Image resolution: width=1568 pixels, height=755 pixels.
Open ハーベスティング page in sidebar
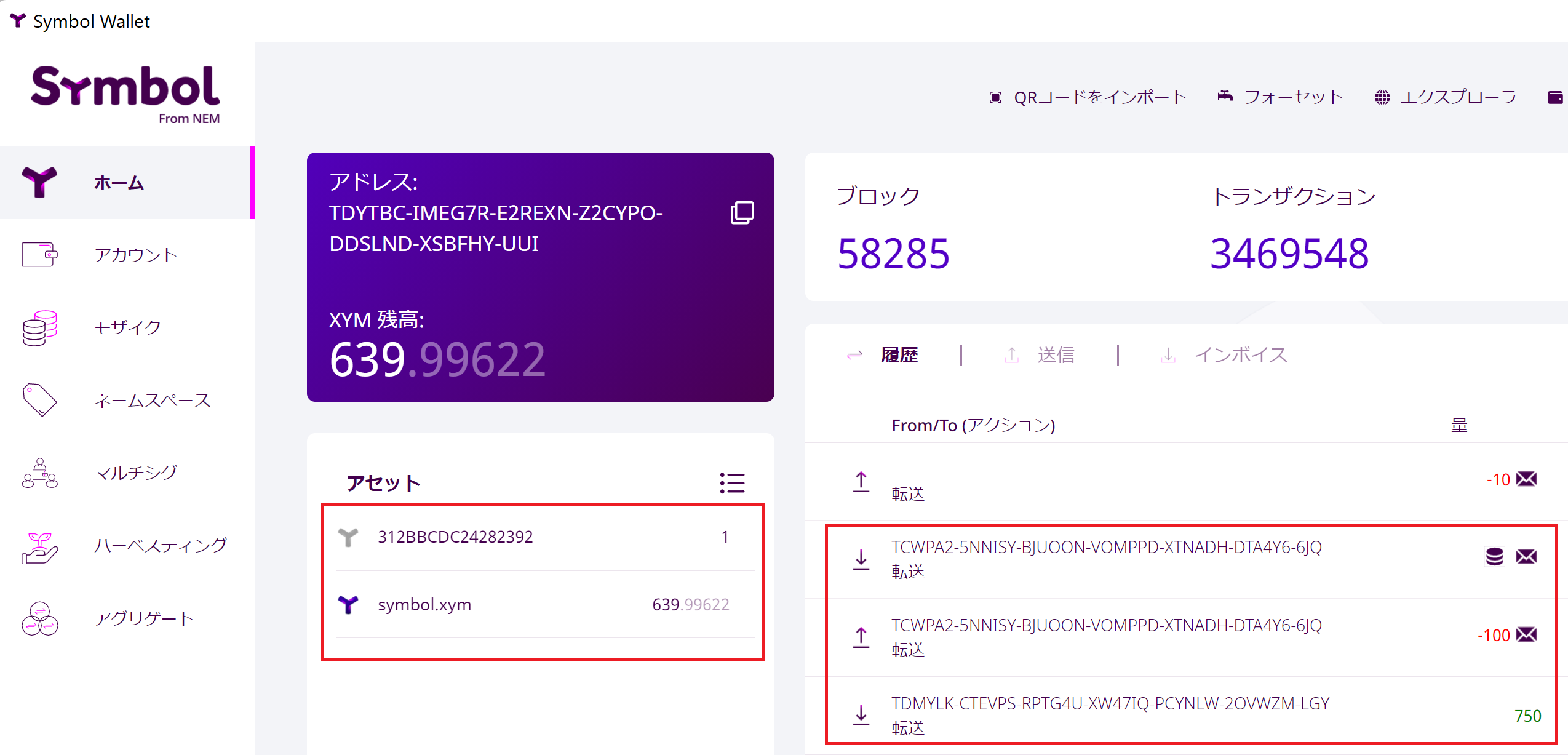[160, 545]
